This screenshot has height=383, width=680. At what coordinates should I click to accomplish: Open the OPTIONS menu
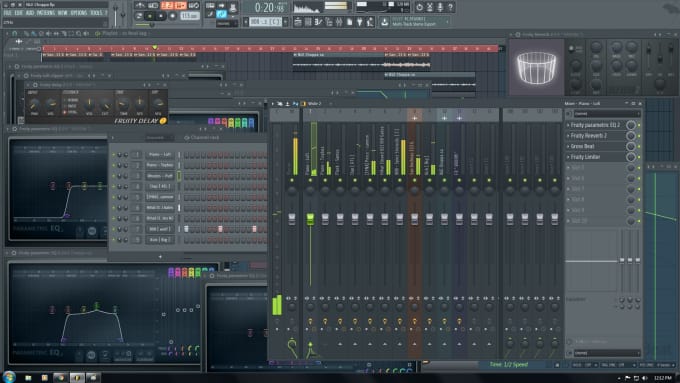pos(78,13)
